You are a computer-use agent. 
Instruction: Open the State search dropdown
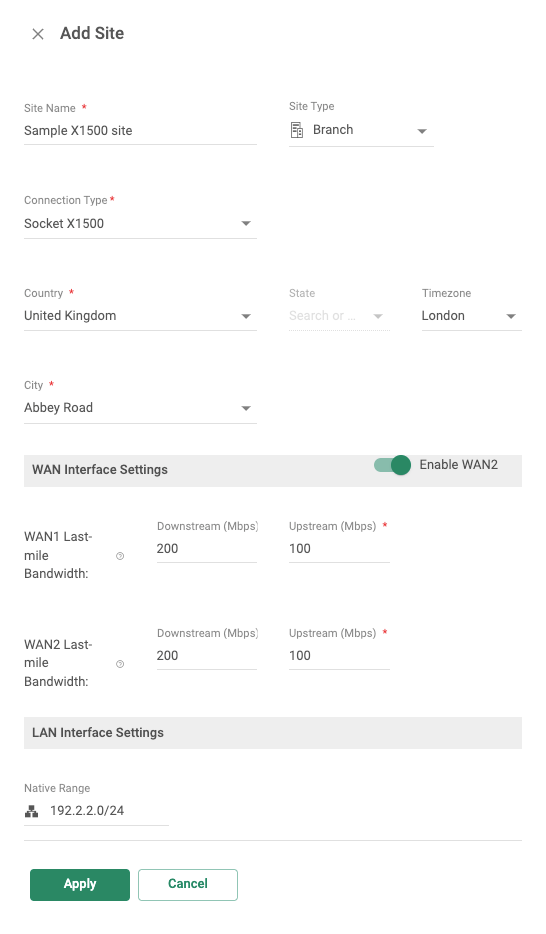coord(339,316)
